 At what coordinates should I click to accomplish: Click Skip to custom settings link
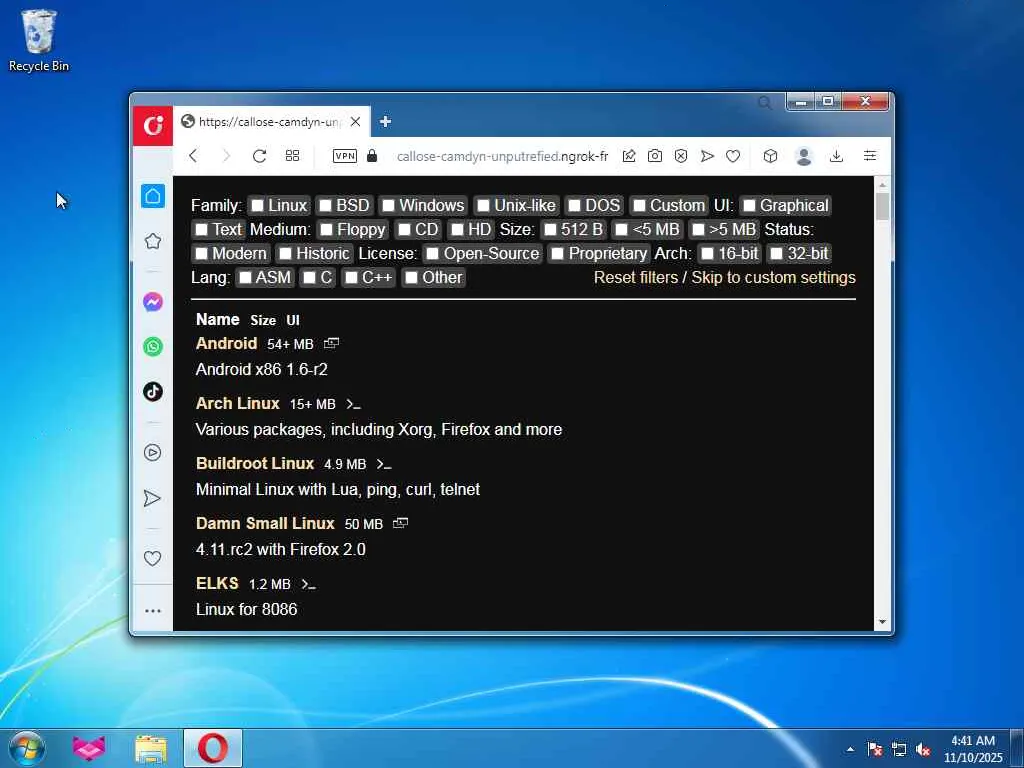[773, 278]
